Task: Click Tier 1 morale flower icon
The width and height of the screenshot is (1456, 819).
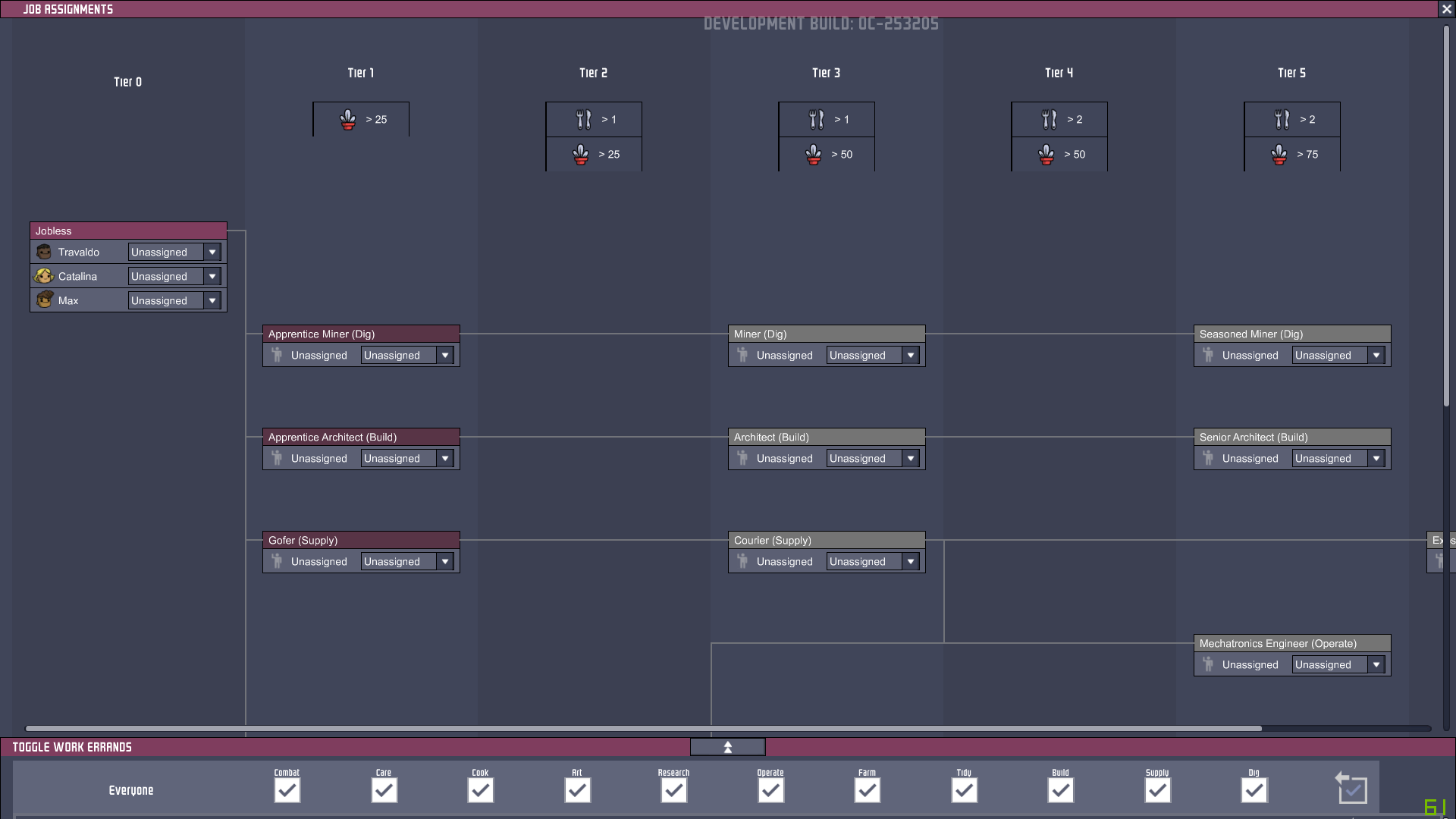Action: pyautogui.click(x=347, y=120)
